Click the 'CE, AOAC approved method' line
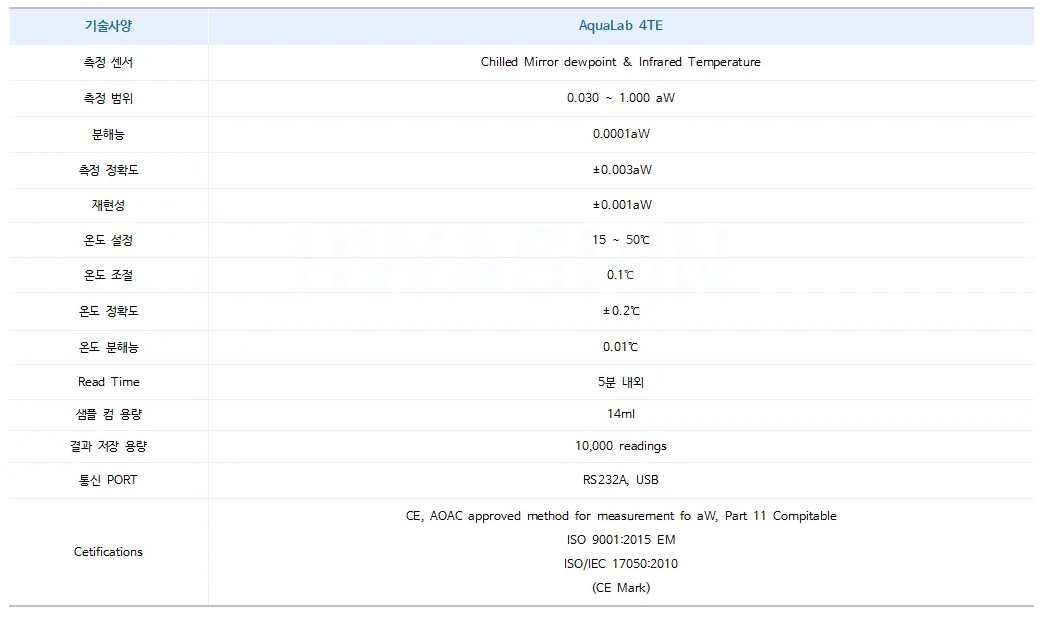Viewport: 1049px width, 618px height. pyautogui.click(x=621, y=516)
